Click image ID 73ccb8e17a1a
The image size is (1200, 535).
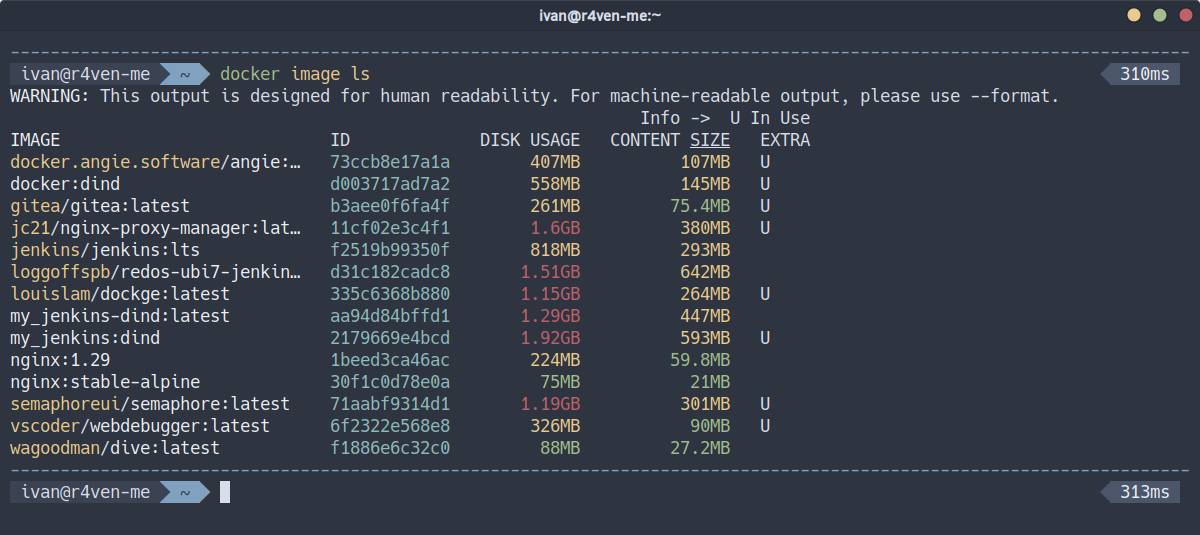coord(390,162)
